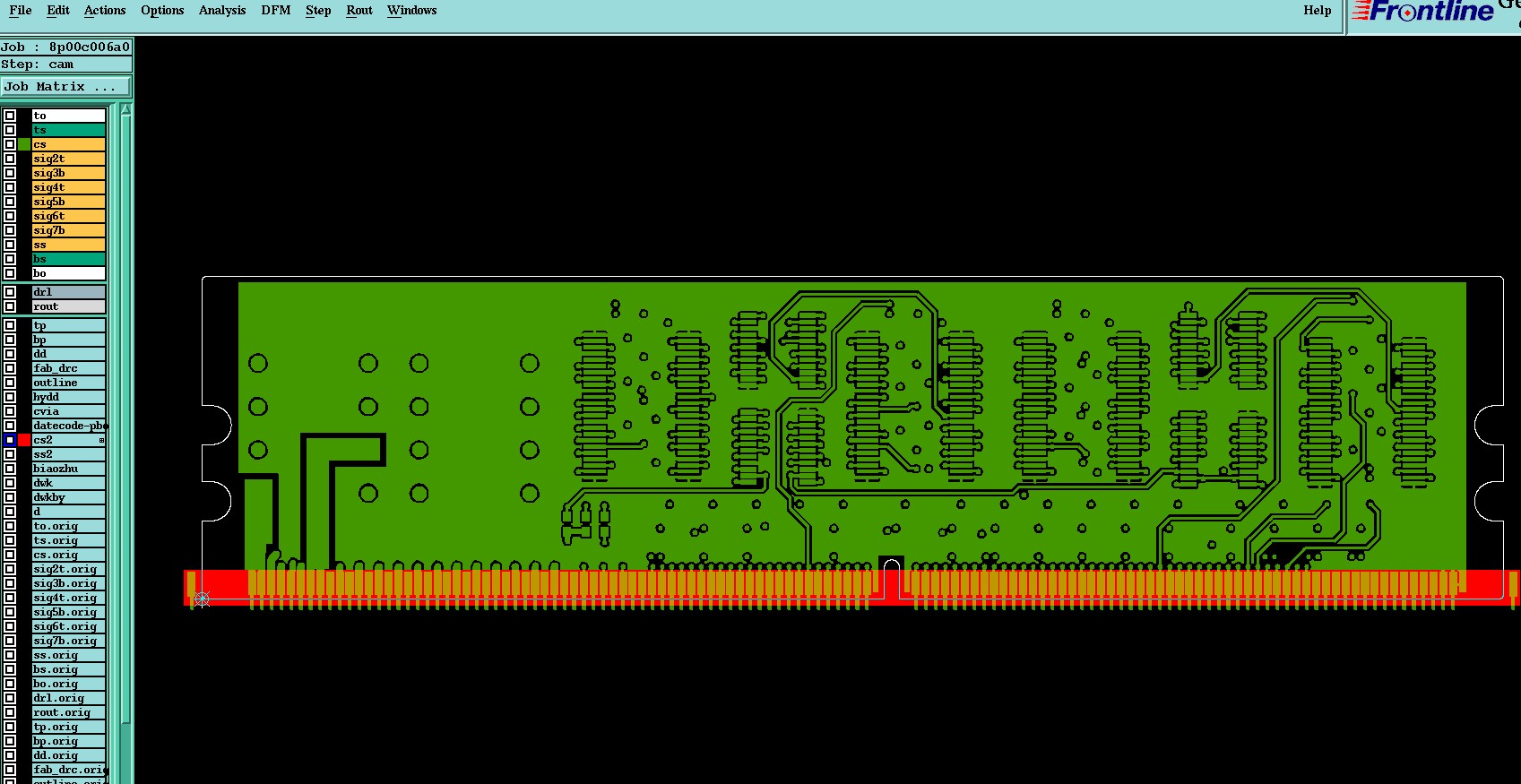Toggle display checkbox for layer to

(10, 116)
